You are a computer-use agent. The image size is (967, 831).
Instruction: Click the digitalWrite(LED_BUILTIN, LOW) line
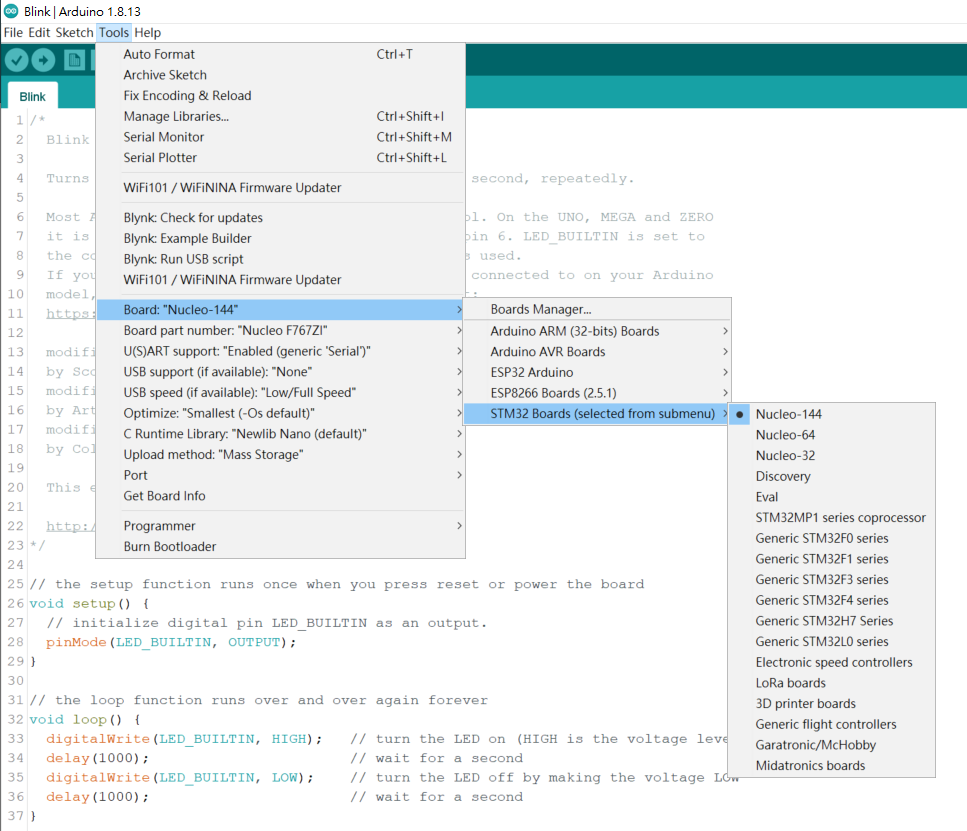pos(179,777)
